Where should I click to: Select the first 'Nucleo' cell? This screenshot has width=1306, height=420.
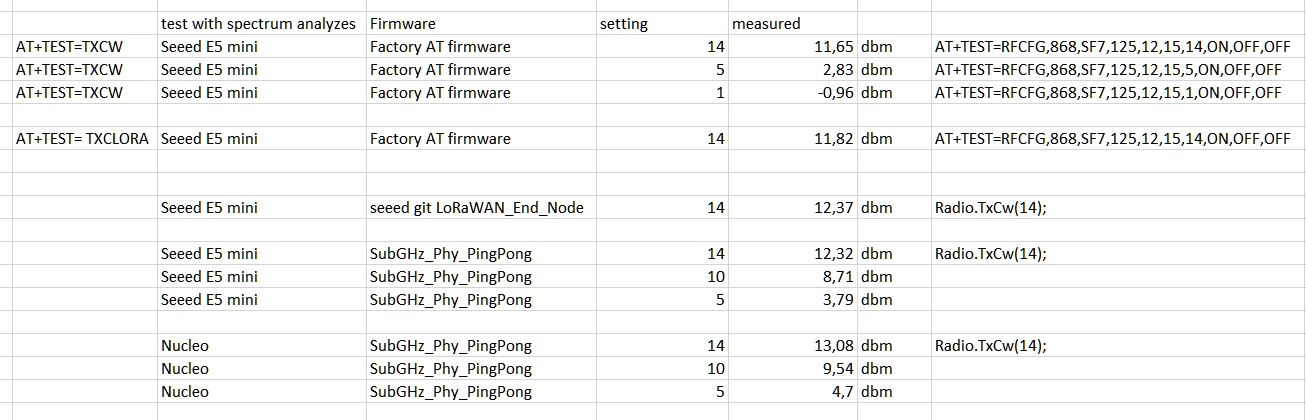tap(261, 346)
